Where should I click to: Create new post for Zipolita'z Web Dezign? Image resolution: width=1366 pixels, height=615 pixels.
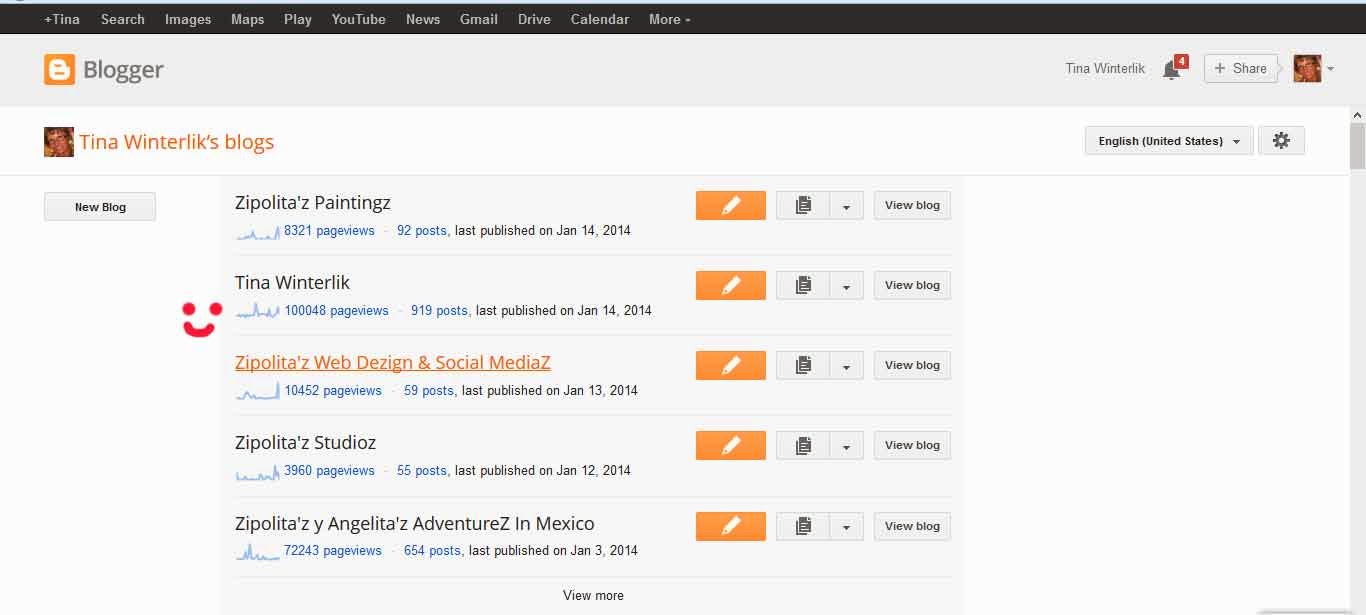[731, 365]
